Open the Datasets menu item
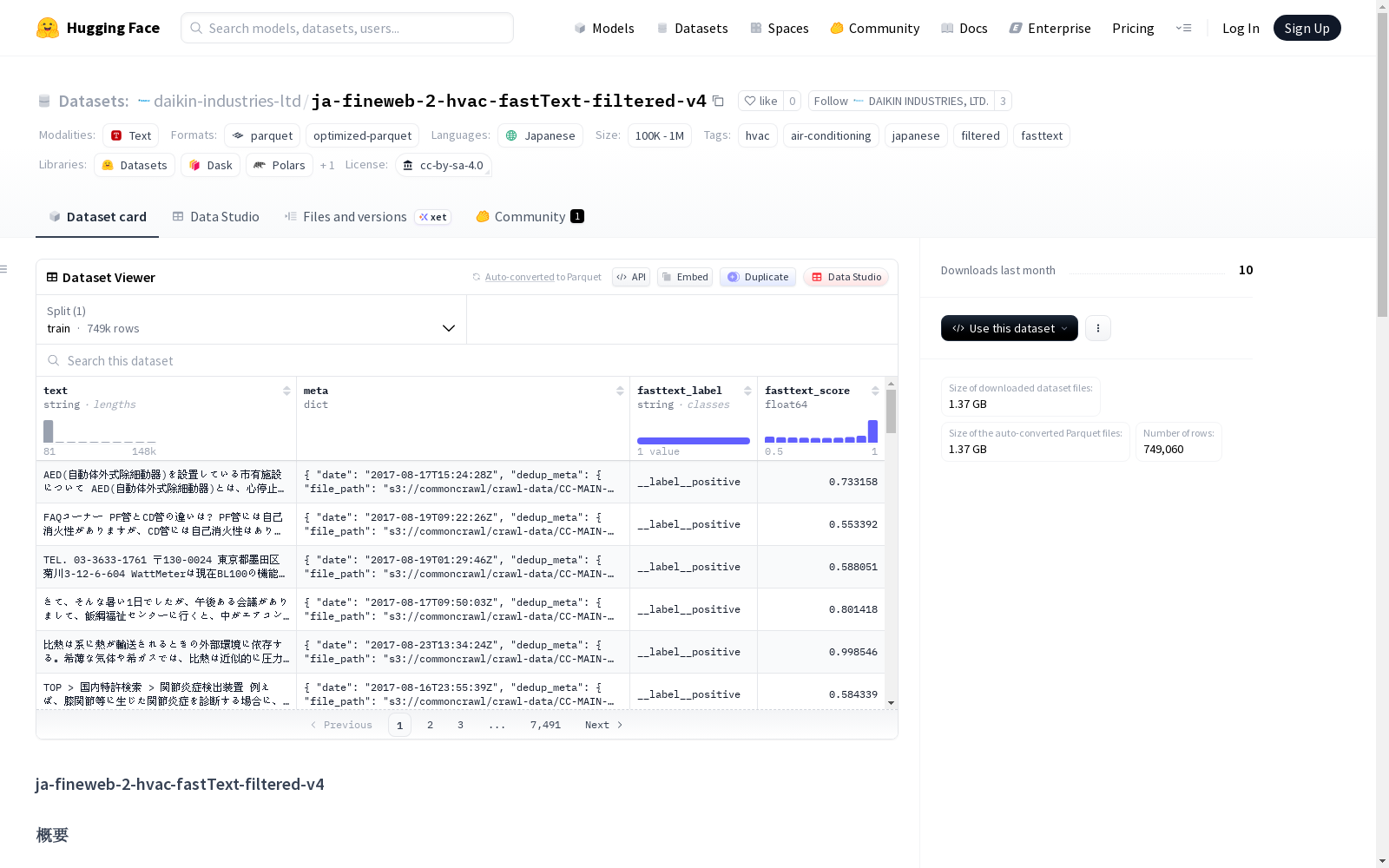The width and height of the screenshot is (1389, 868). tap(692, 28)
